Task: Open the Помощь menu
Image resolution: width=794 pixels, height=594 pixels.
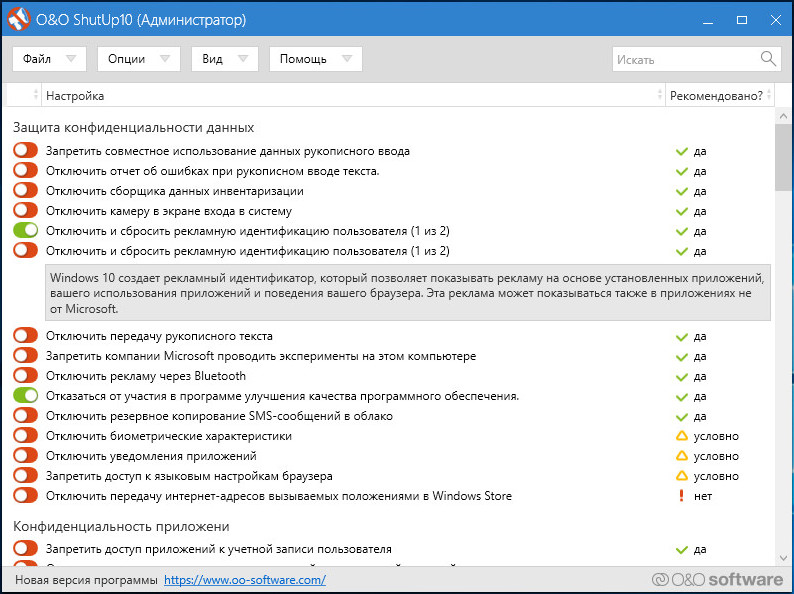Action: 315,59
